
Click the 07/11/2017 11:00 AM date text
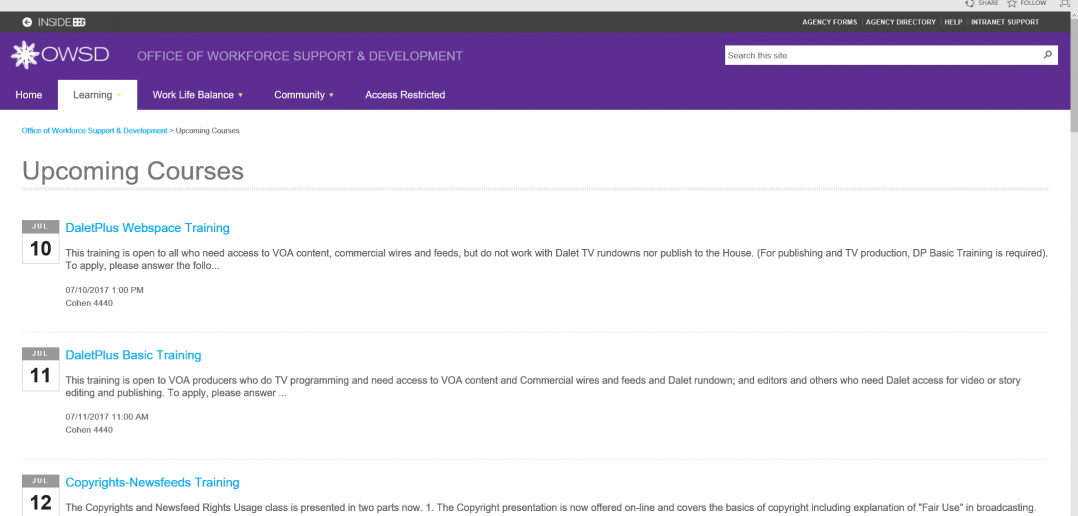click(107, 416)
